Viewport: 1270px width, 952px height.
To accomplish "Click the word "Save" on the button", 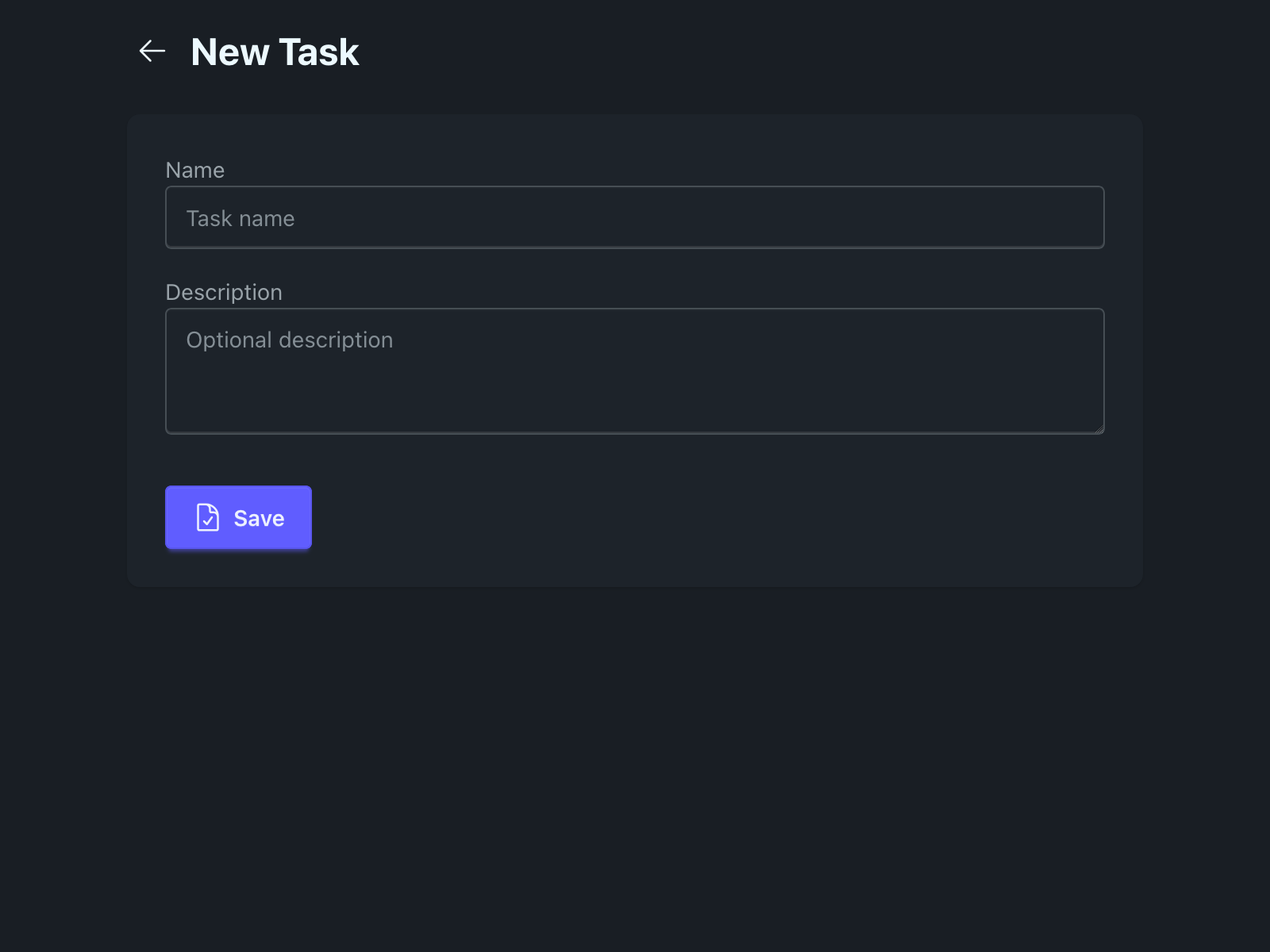I will coord(259,518).
